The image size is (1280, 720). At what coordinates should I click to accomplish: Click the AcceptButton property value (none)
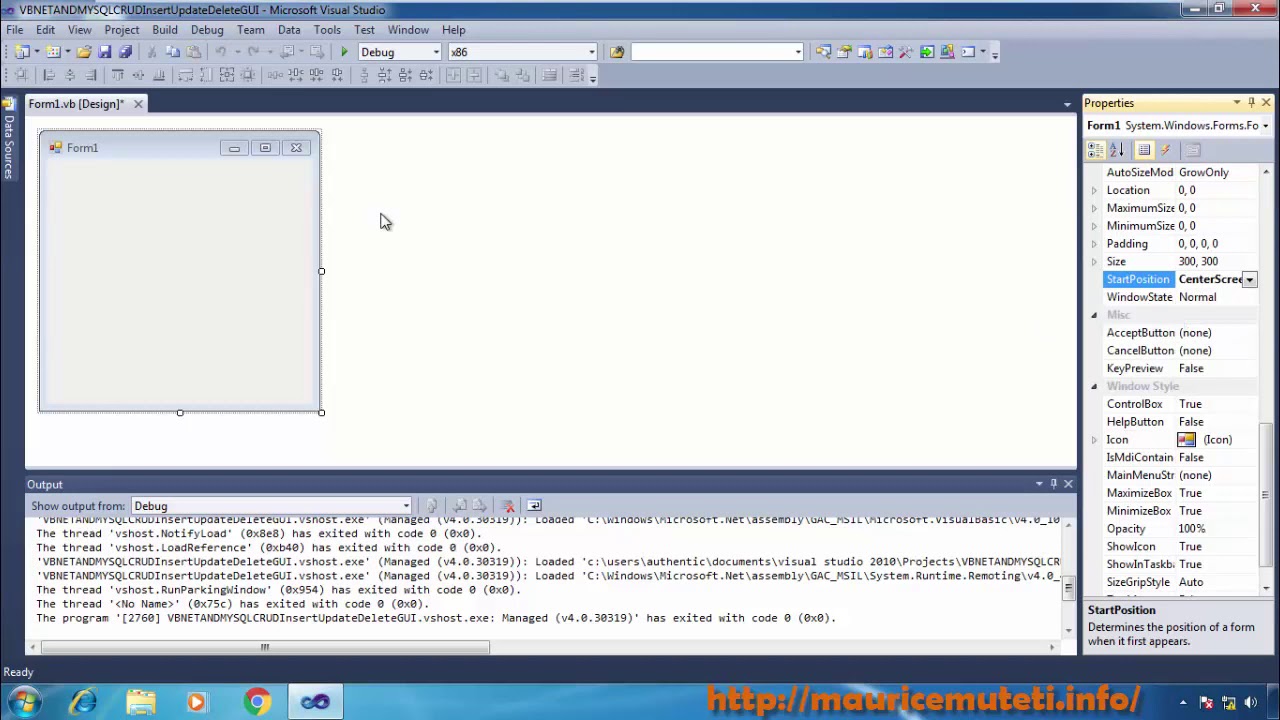(x=1195, y=333)
